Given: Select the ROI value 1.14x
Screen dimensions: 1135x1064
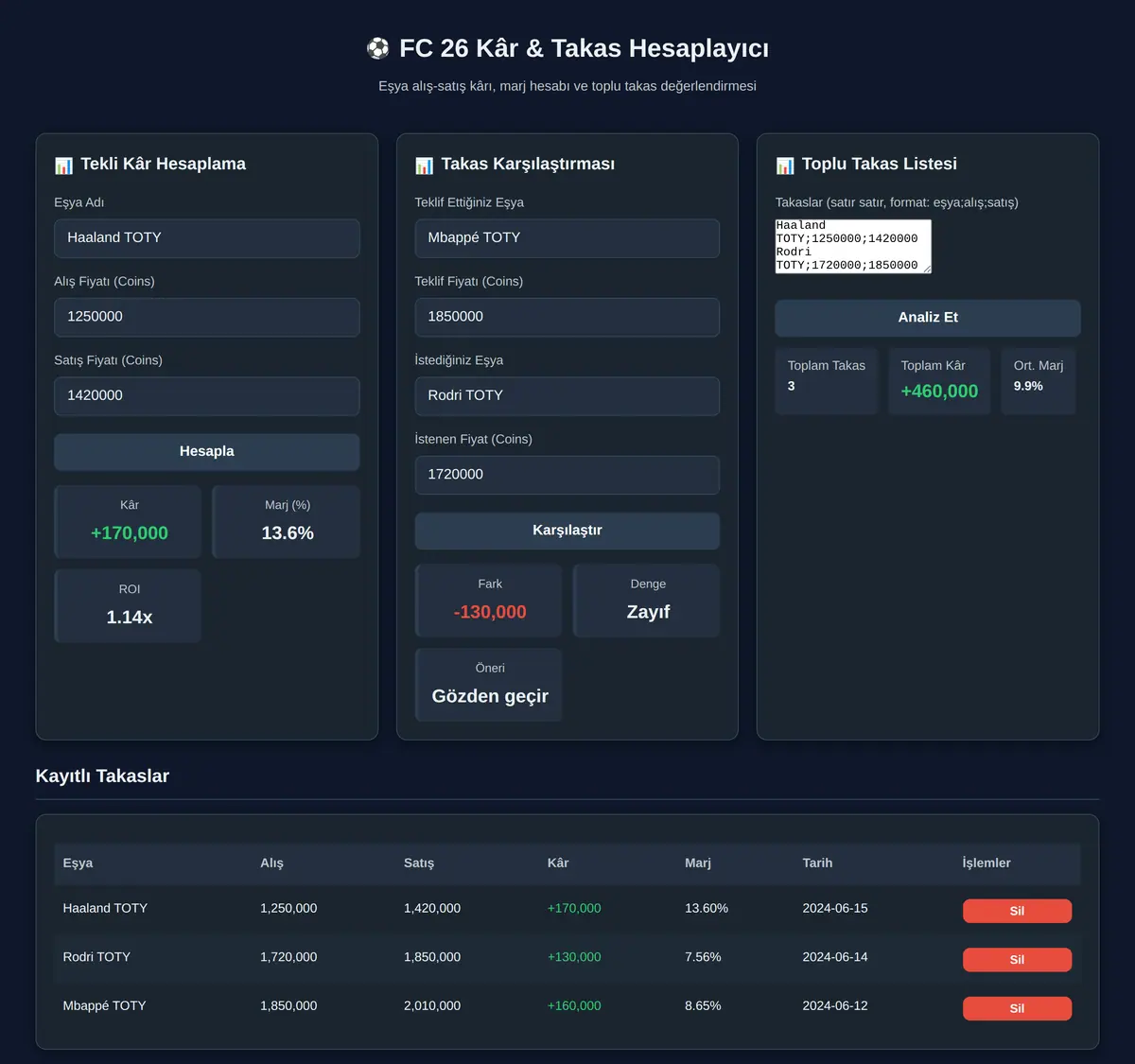Looking at the screenshot, I should click(130, 618).
